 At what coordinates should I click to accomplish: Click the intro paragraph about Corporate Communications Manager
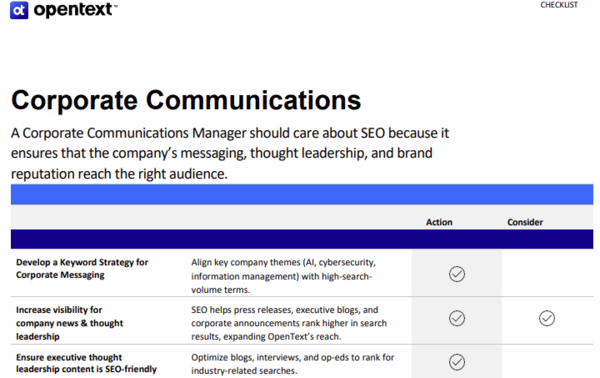click(230, 153)
